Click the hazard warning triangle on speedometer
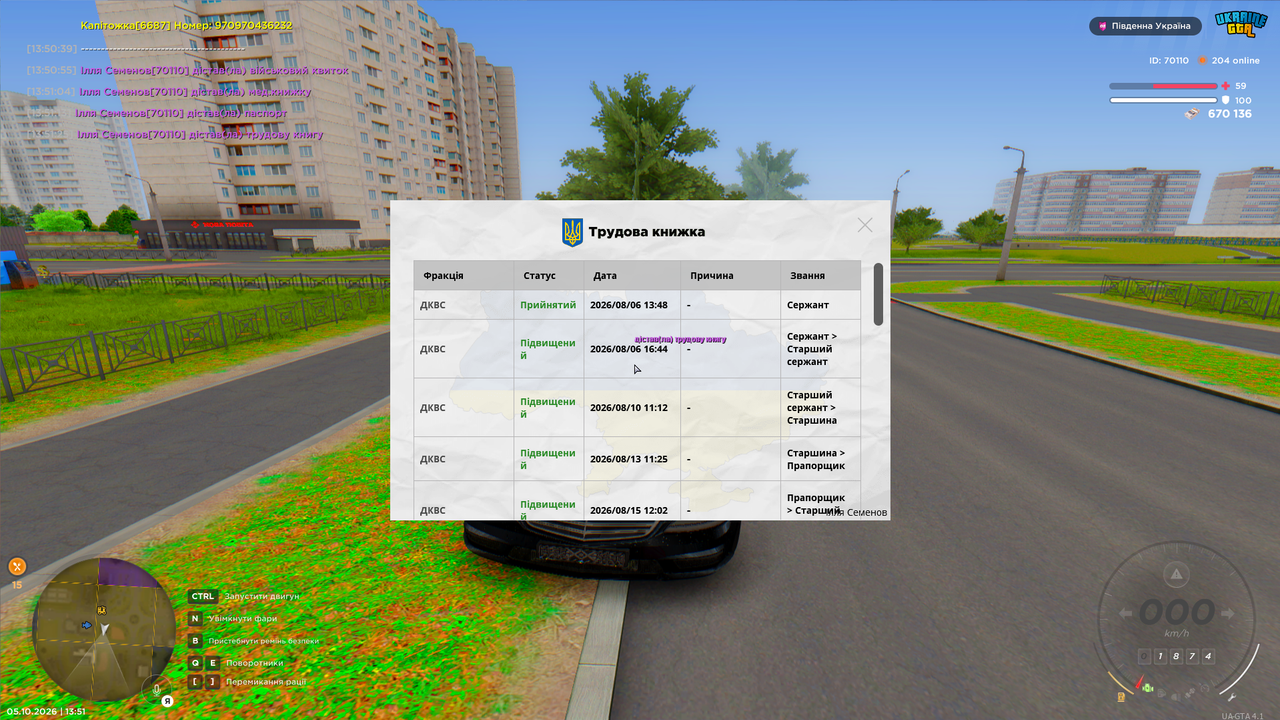Screen dimensions: 1280x720 tap(1177, 574)
